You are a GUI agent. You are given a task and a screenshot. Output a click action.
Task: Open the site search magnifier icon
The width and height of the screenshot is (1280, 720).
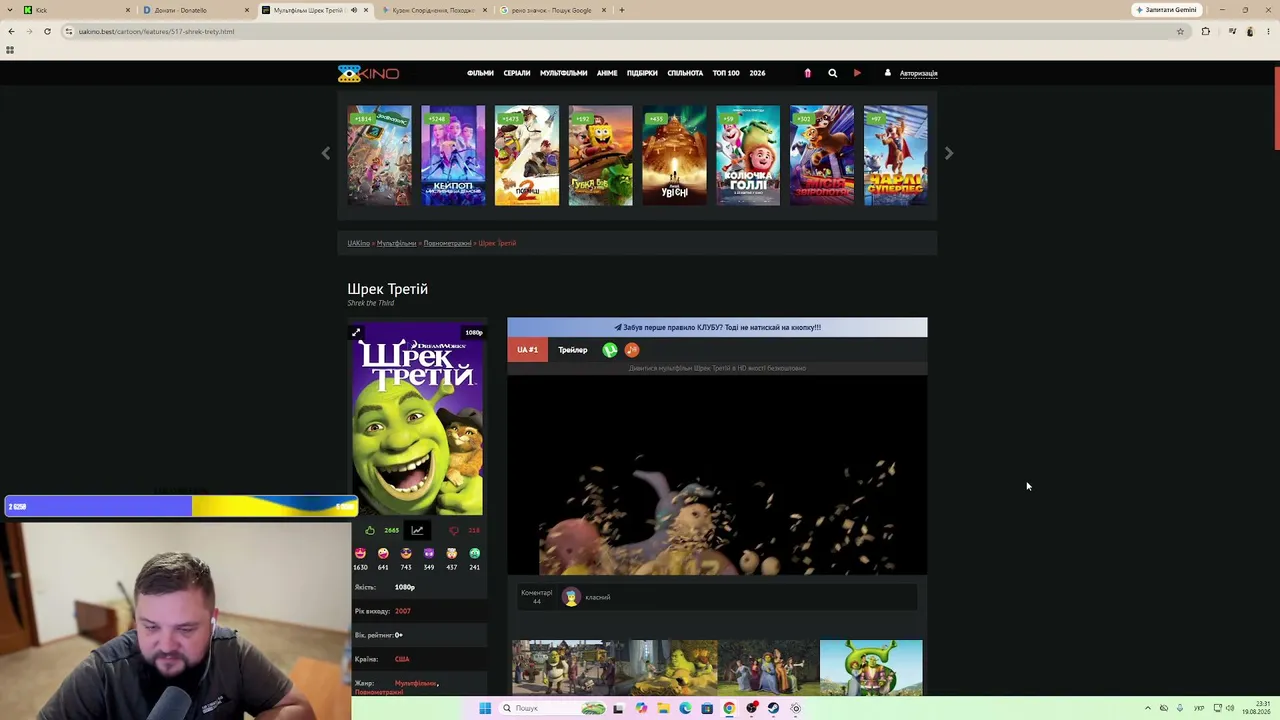pyautogui.click(x=832, y=73)
